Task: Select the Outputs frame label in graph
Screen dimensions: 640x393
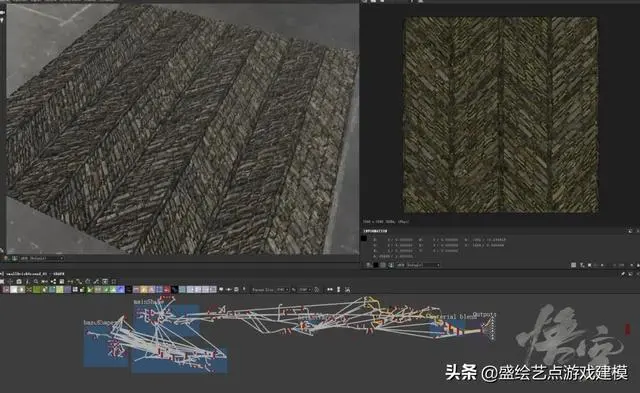Action: click(484, 315)
